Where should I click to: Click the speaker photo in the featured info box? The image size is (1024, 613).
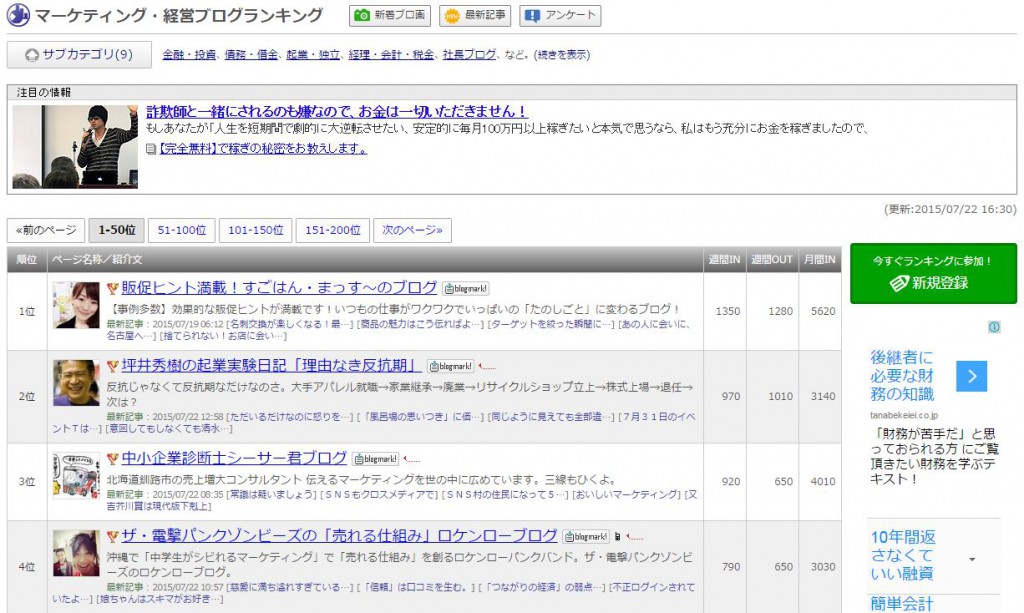(75, 146)
